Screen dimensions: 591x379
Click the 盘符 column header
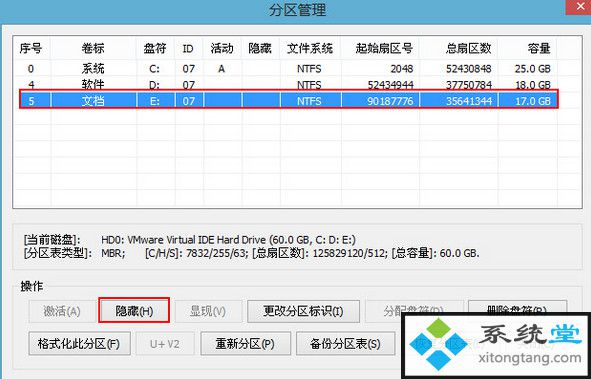point(155,48)
